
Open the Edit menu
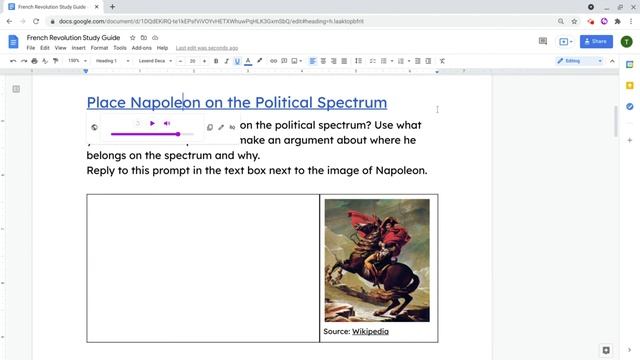coord(45,48)
